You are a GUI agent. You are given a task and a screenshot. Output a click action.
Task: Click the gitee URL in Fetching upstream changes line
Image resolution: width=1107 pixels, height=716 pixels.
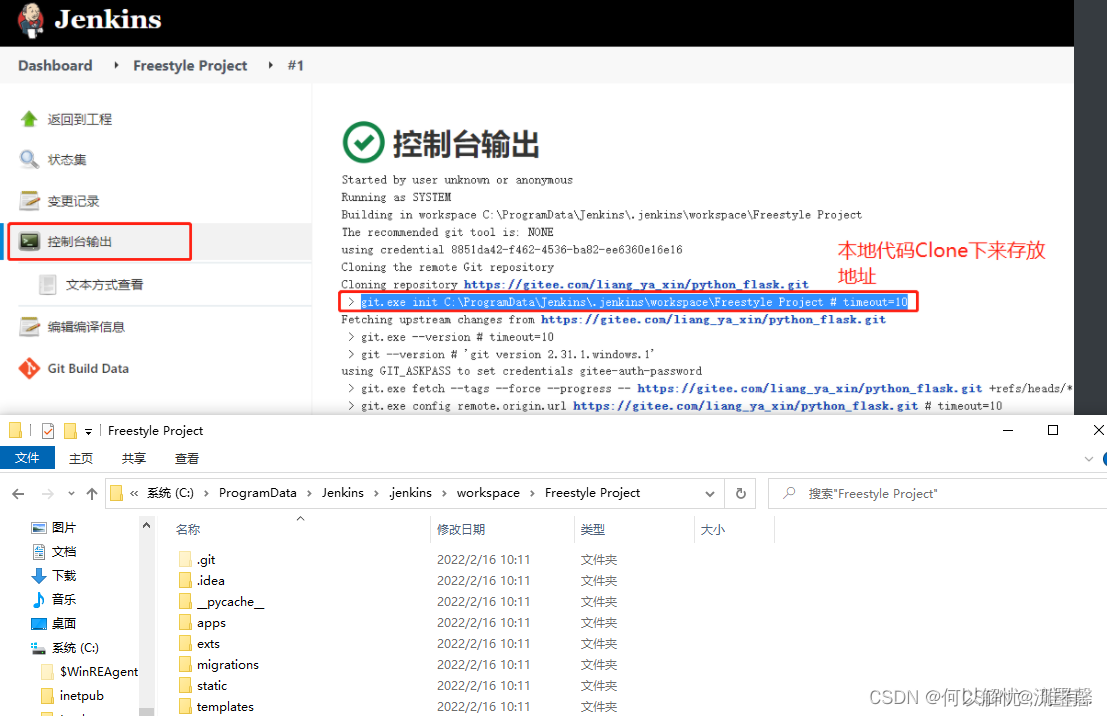tap(713, 319)
